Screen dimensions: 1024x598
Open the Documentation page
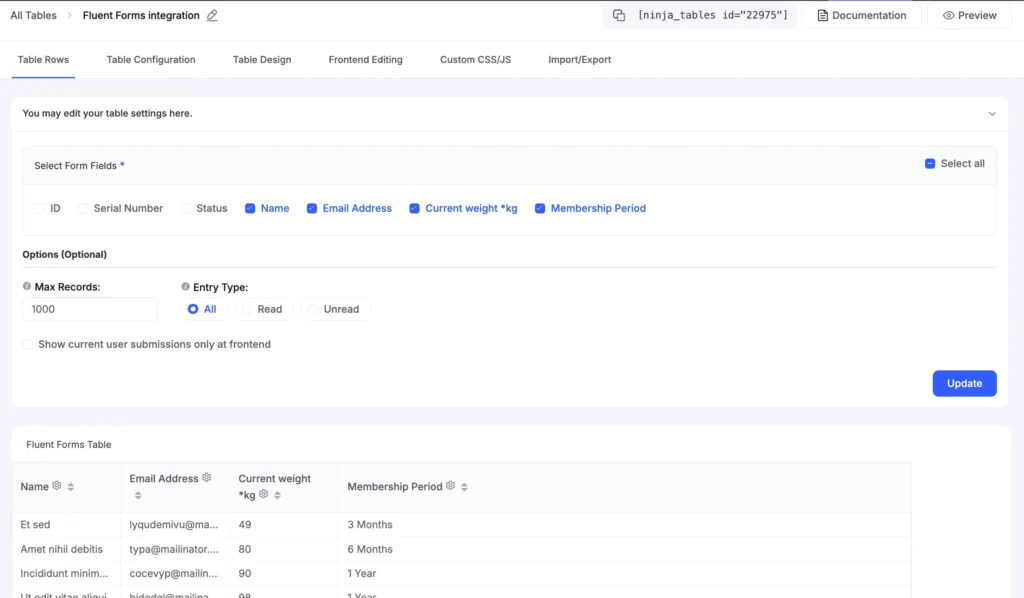click(x=860, y=15)
